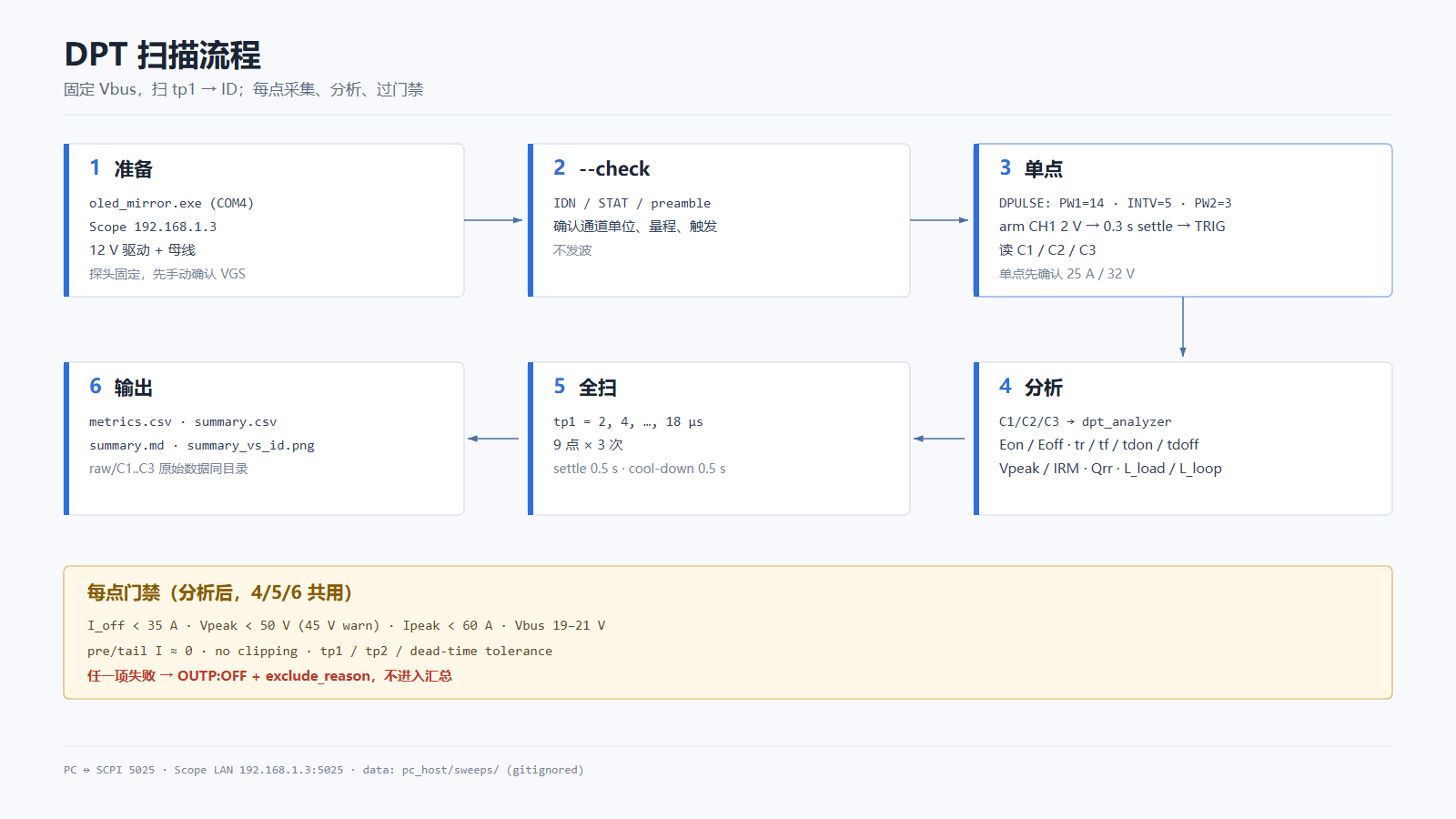This screenshot has width=1456, height=819.
Task: Select 'oled_mirror.exe (COM4)' text
Action: [x=171, y=203]
